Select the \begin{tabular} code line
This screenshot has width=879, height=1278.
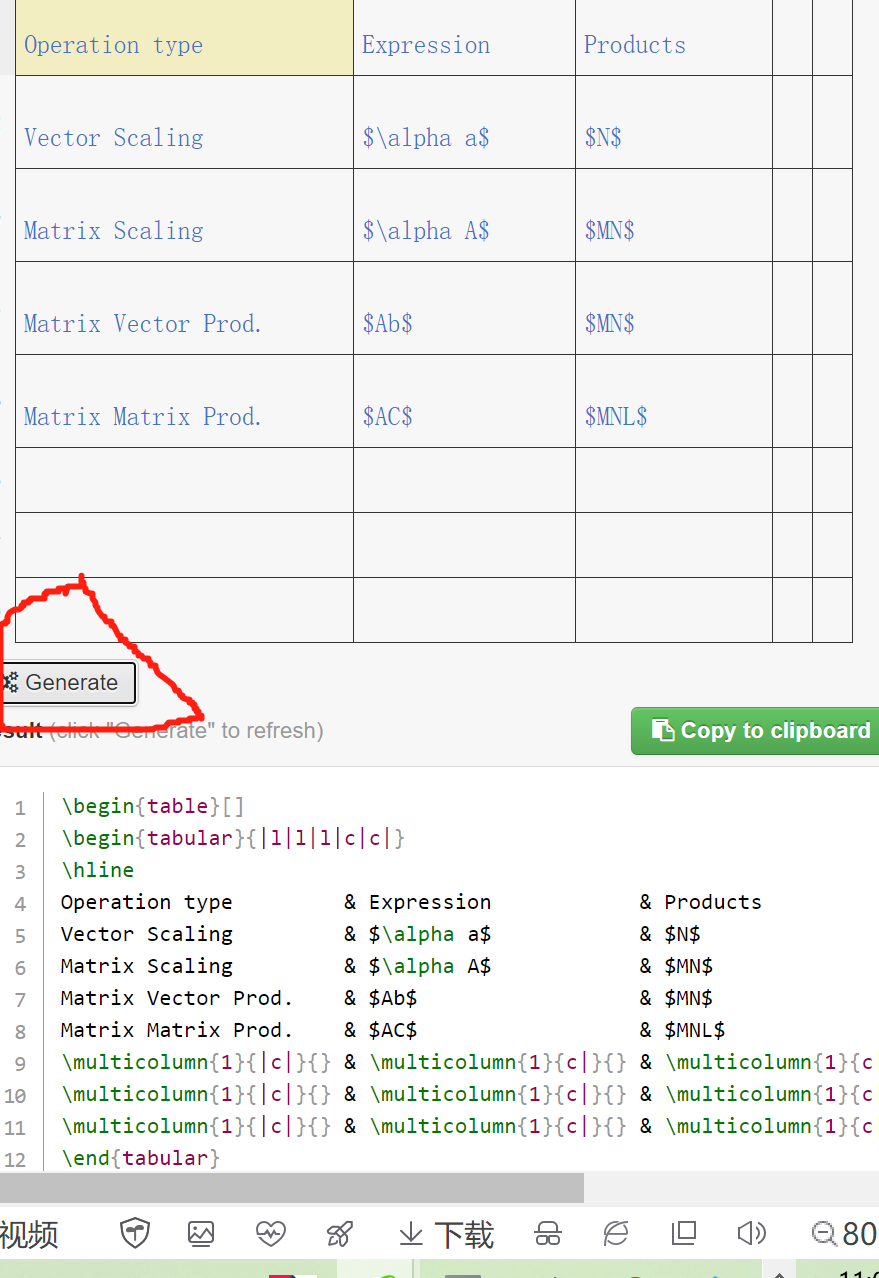point(232,838)
